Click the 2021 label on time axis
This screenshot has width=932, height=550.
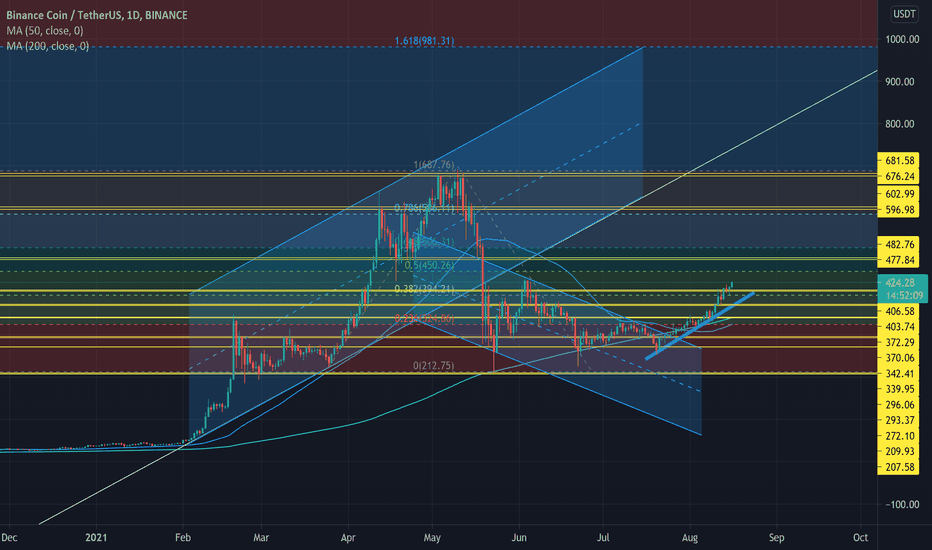click(x=96, y=538)
